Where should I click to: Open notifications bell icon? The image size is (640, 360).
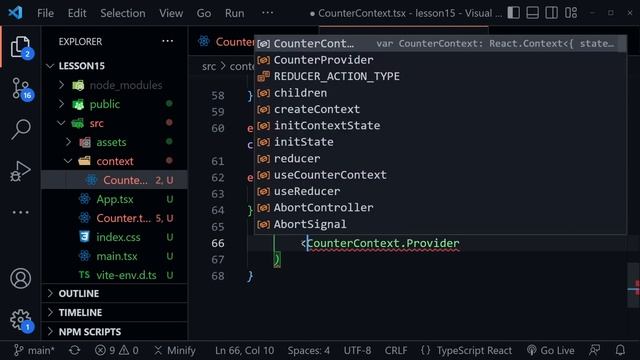(x=620, y=350)
